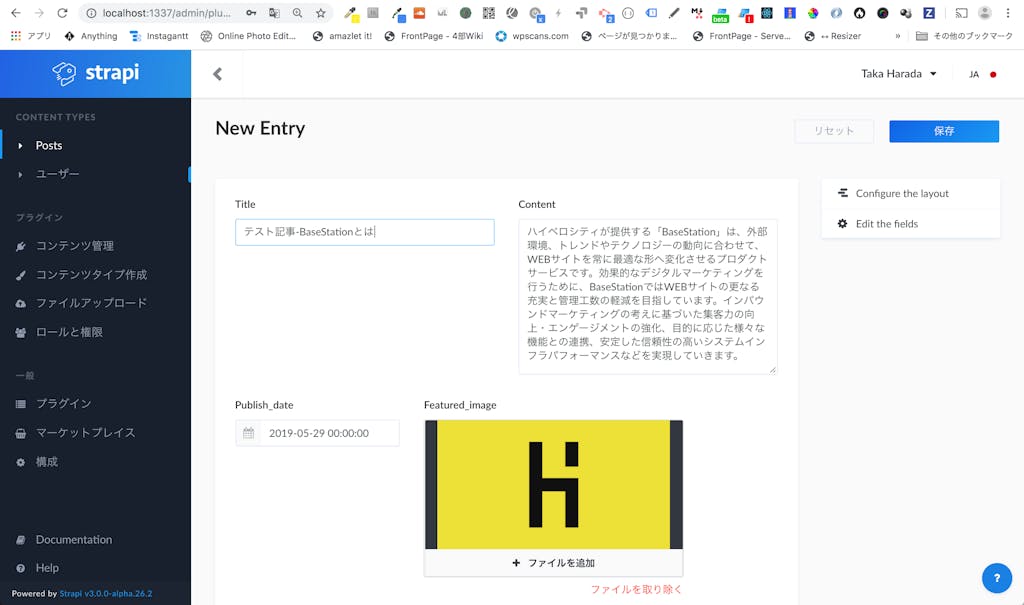Open Strapi v3.0.0-alpha.26.2 version link
This screenshot has height=605, width=1024.
106,593
